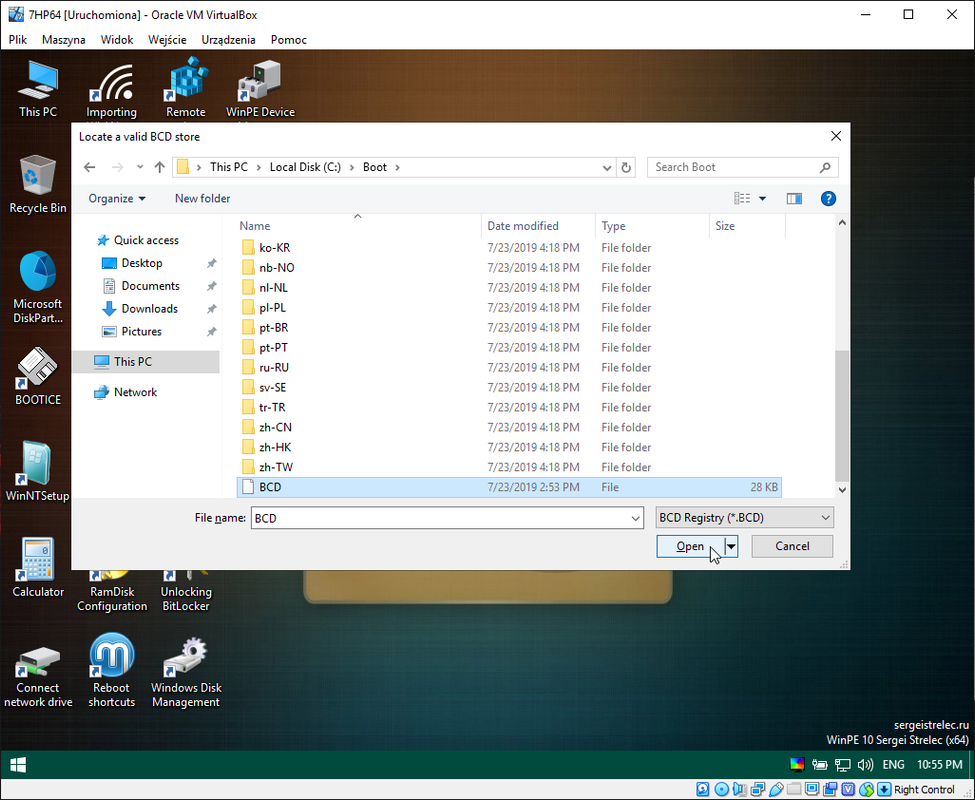The image size is (975, 800).
Task: Open the Pomoc menu
Action: [289, 40]
